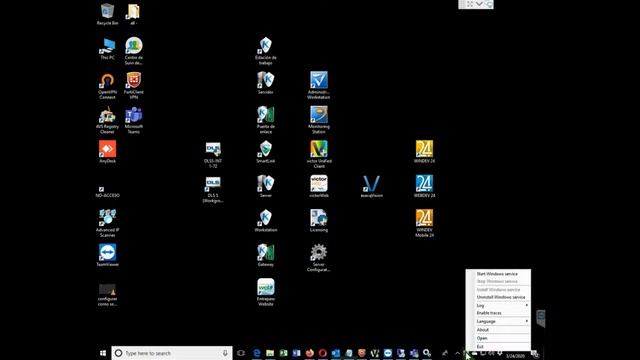Select the SmartLink desktop shortcut
The height and width of the screenshot is (360, 640).
[266, 152]
